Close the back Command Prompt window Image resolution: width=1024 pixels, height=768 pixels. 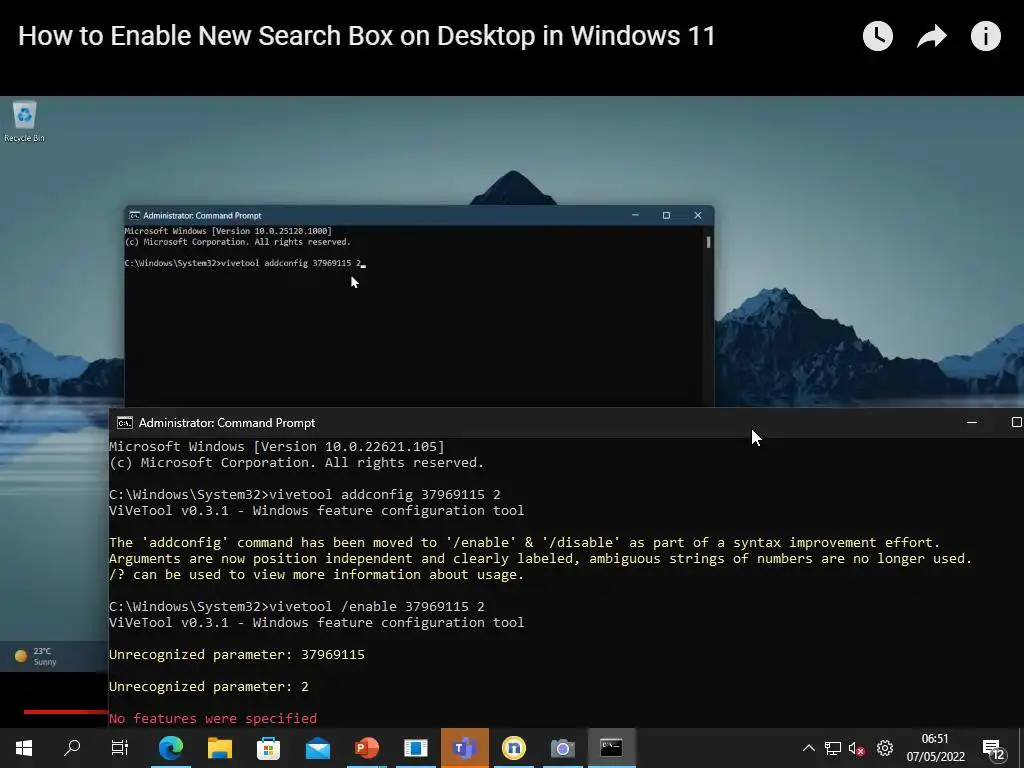(x=697, y=215)
